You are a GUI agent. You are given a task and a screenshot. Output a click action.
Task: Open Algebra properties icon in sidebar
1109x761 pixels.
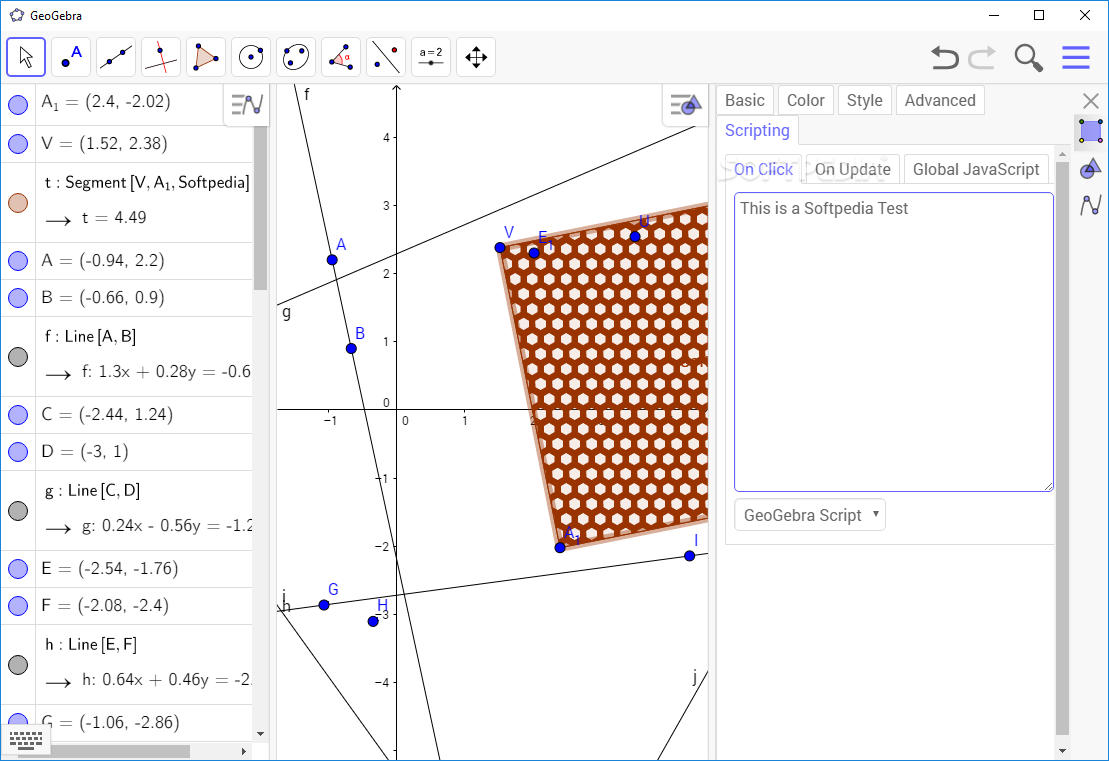[1091, 206]
